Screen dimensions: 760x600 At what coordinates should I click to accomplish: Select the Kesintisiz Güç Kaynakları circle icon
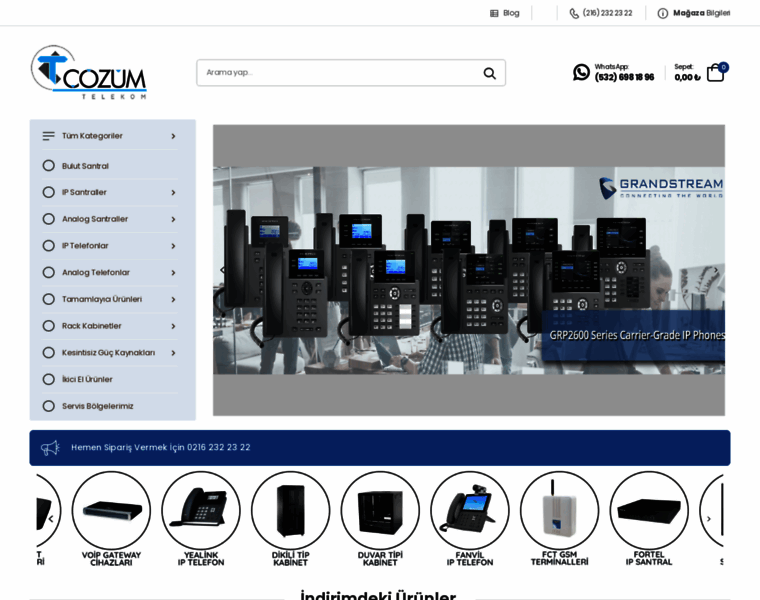point(48,352)
